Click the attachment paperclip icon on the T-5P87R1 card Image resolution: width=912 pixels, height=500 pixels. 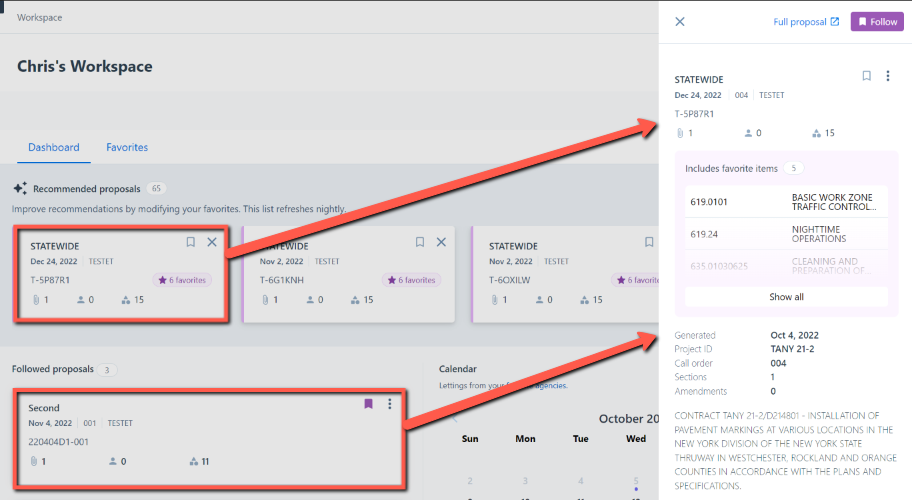35,300
